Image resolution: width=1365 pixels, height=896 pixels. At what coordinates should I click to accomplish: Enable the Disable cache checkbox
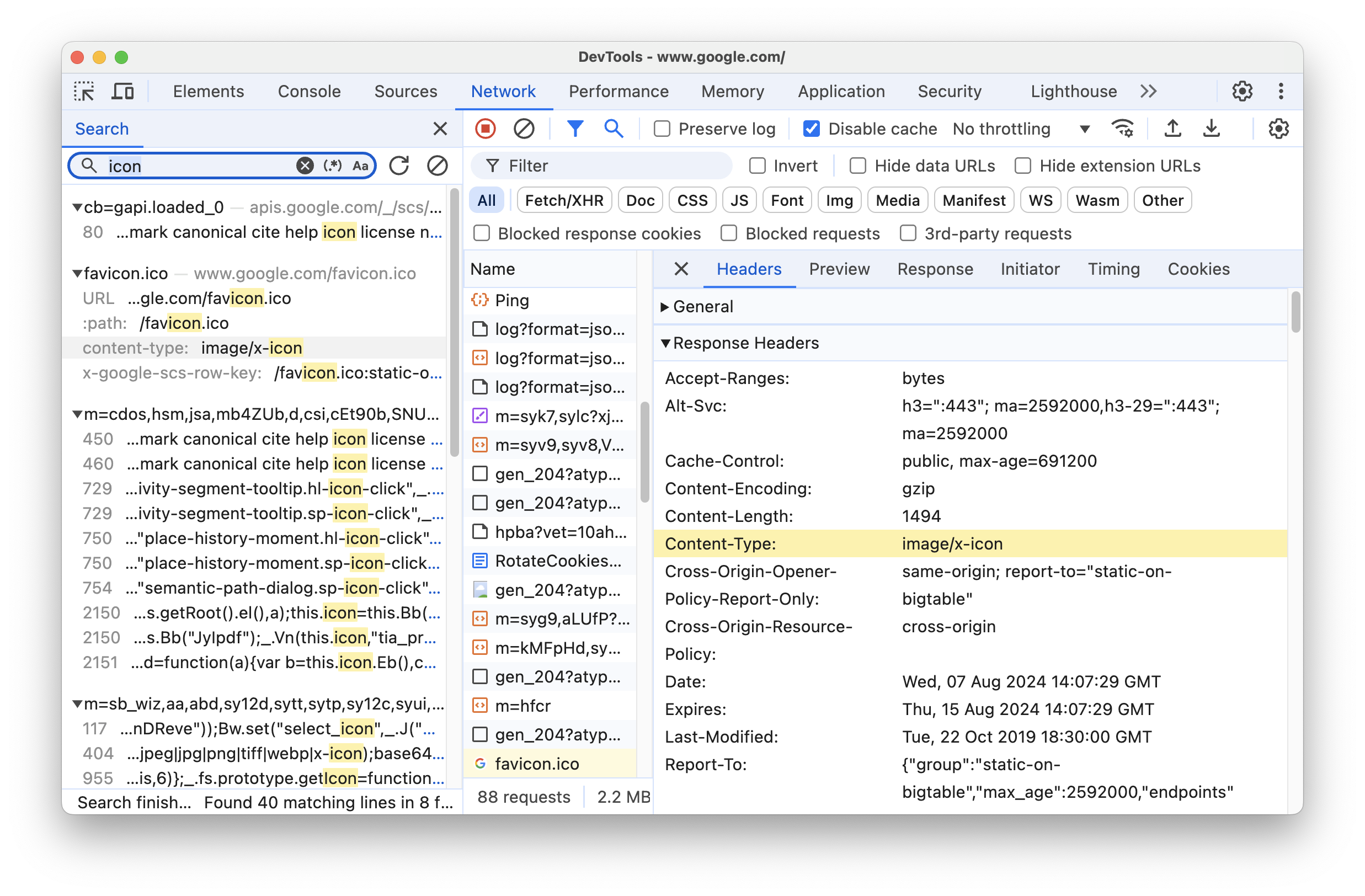point(812,128)
